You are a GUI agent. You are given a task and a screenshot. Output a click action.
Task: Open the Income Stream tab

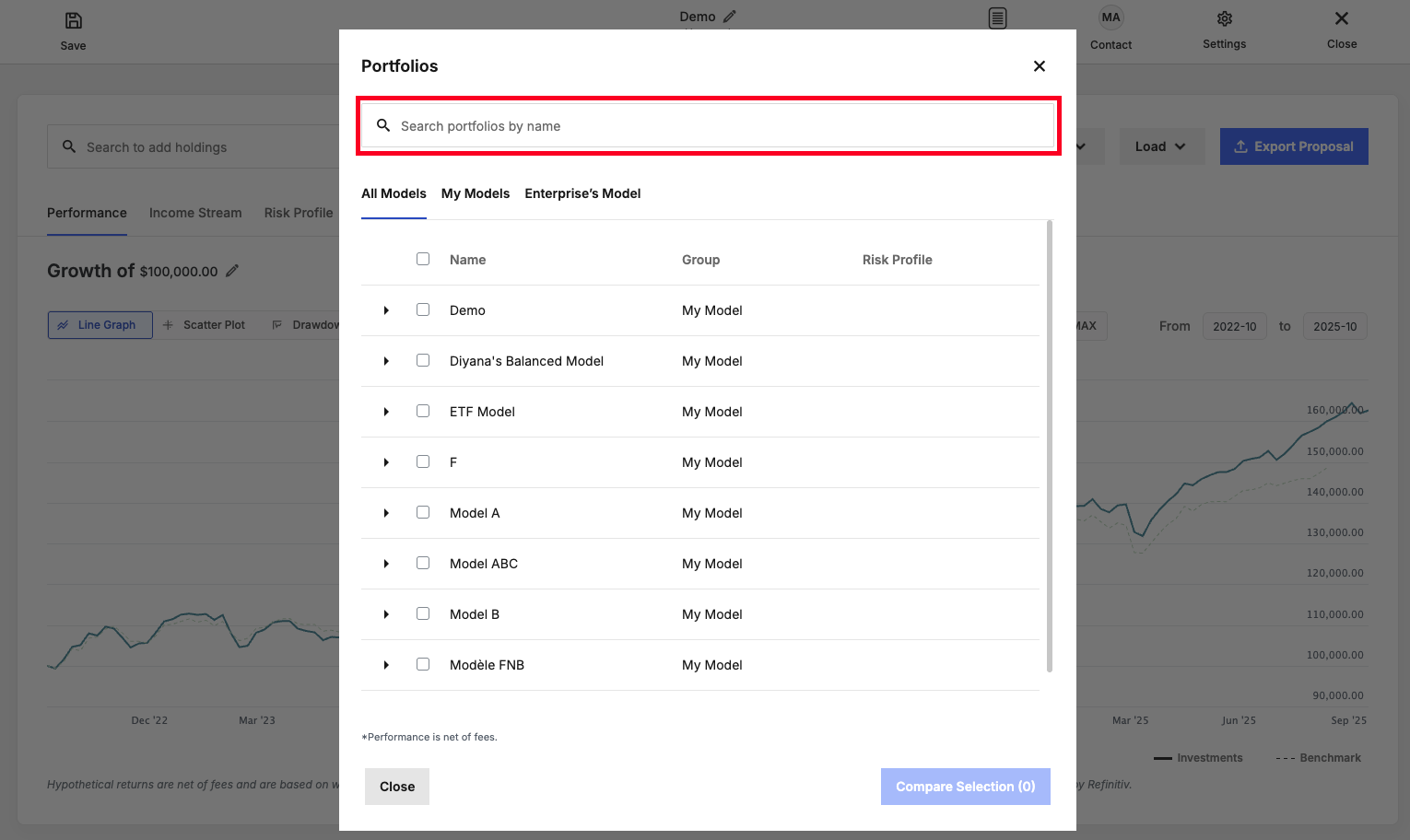point(195,213)
